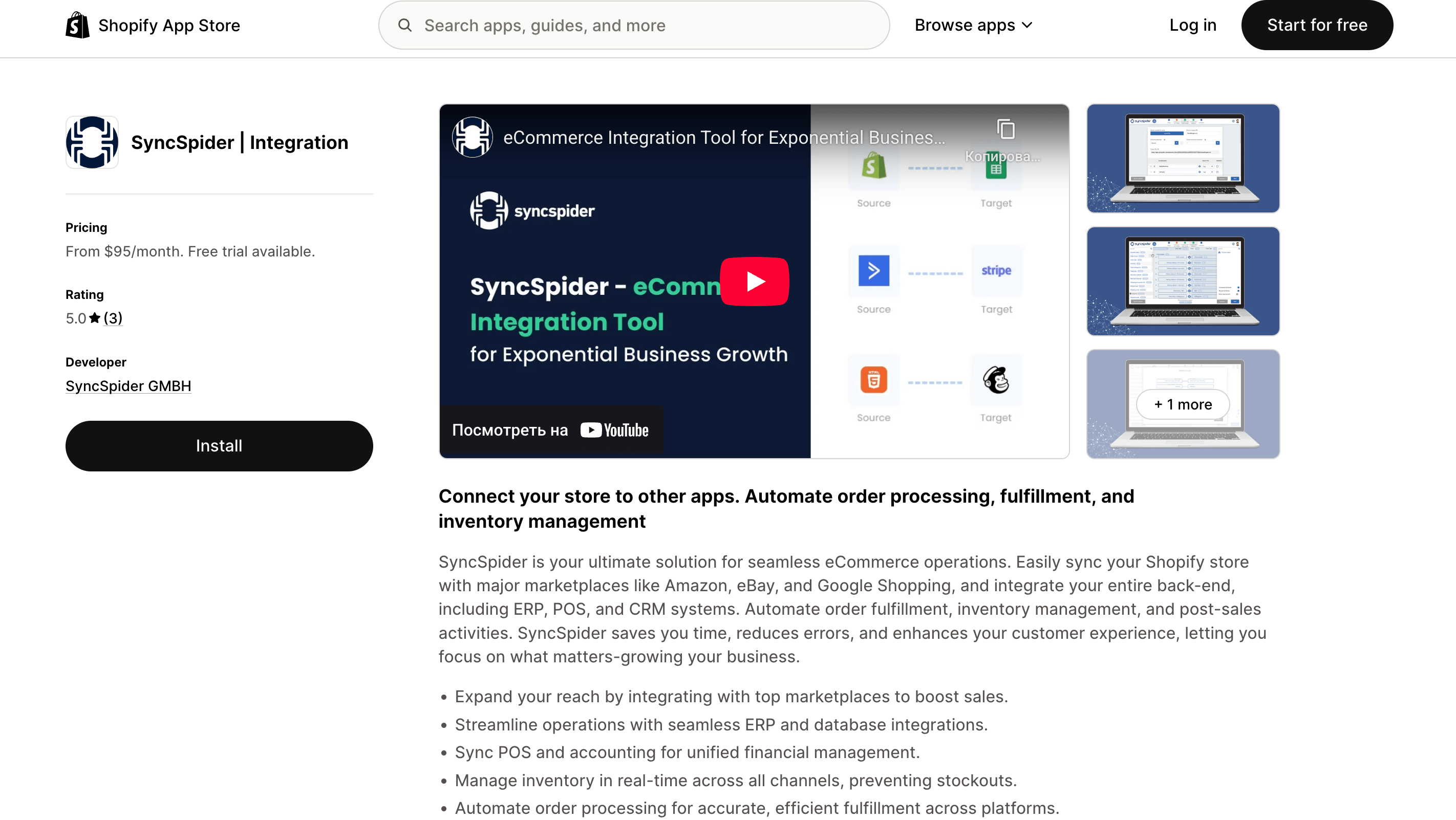Select the SyncSpider app logo
The height and width of the screenshot is (820, 1456).
coord(92,142)
